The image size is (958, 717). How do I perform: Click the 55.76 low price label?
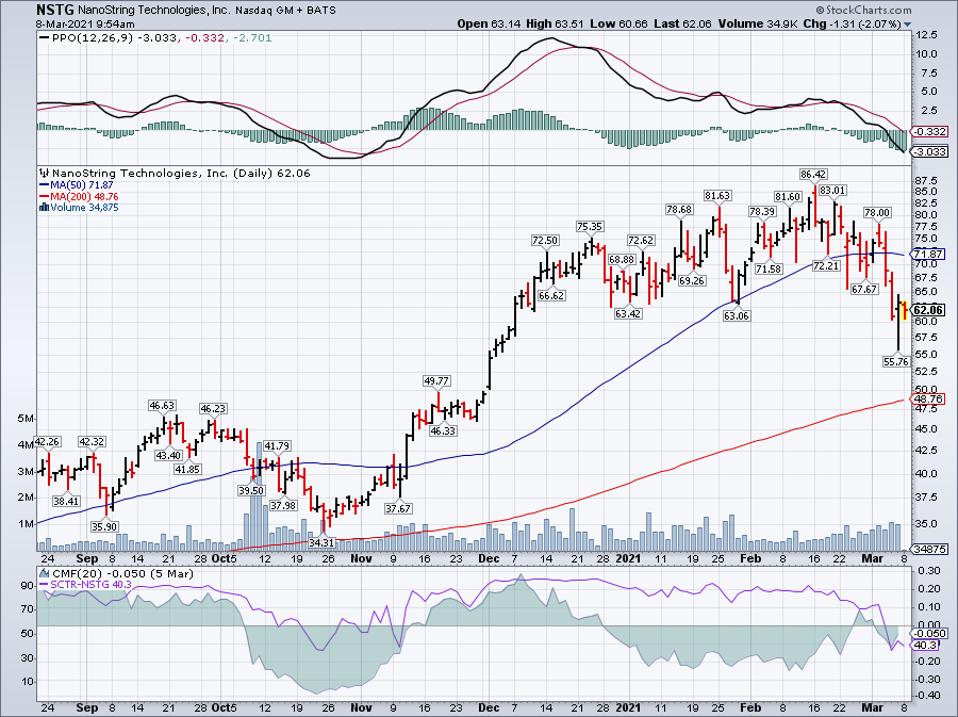click(896, 362)
